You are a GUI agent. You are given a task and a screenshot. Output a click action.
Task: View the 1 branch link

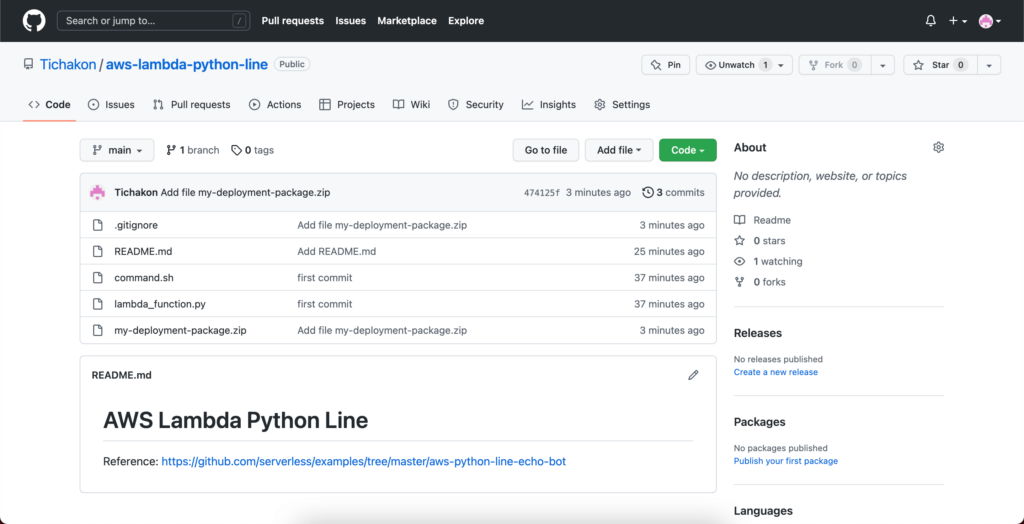[193, 150]
